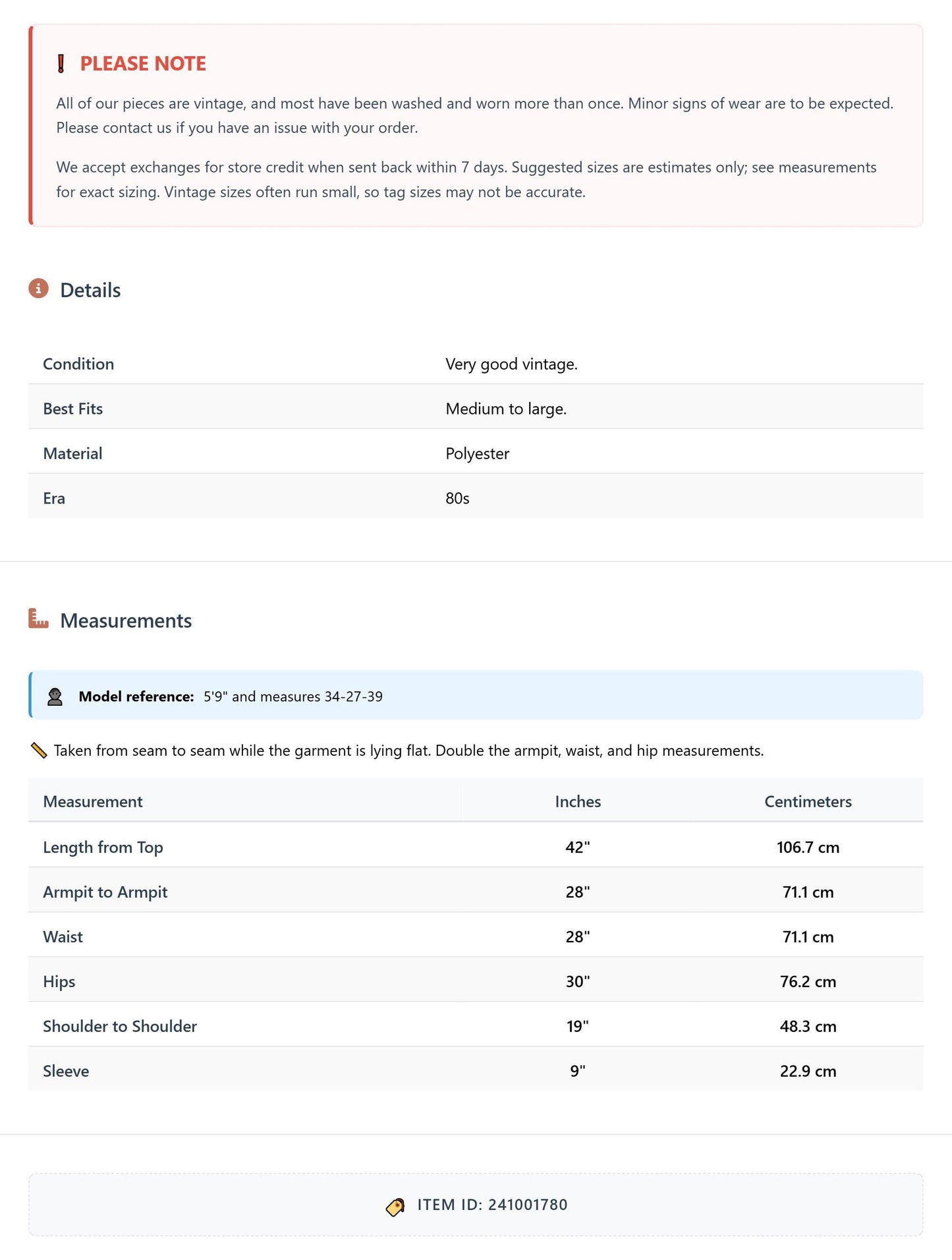
Task: Click the Shoulder to Shoulder measurement row
Action: [x=476, y=1025]
